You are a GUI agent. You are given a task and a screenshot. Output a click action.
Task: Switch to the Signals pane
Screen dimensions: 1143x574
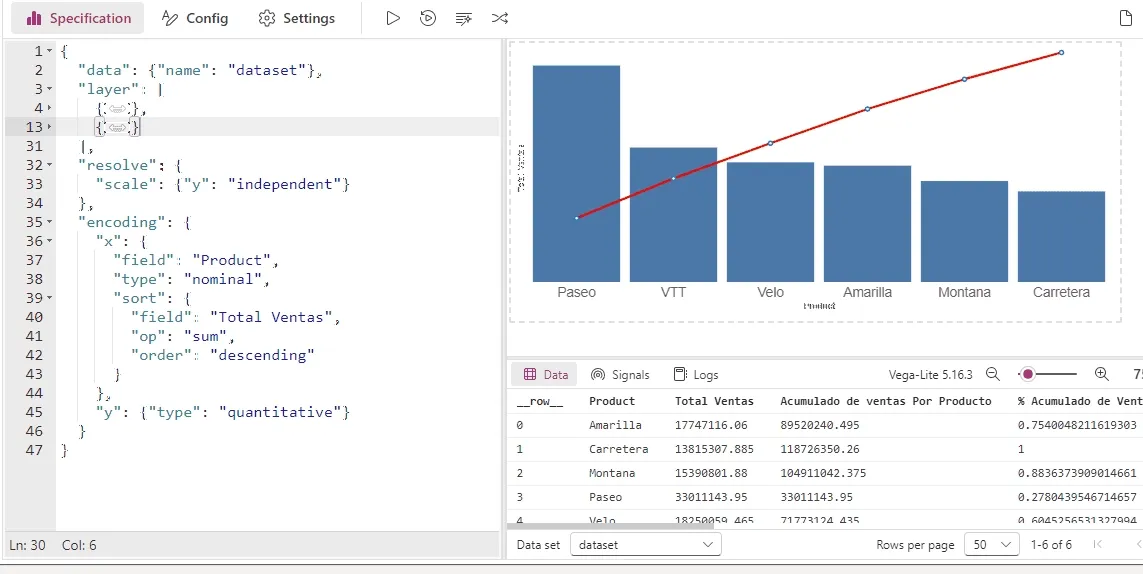620,375
